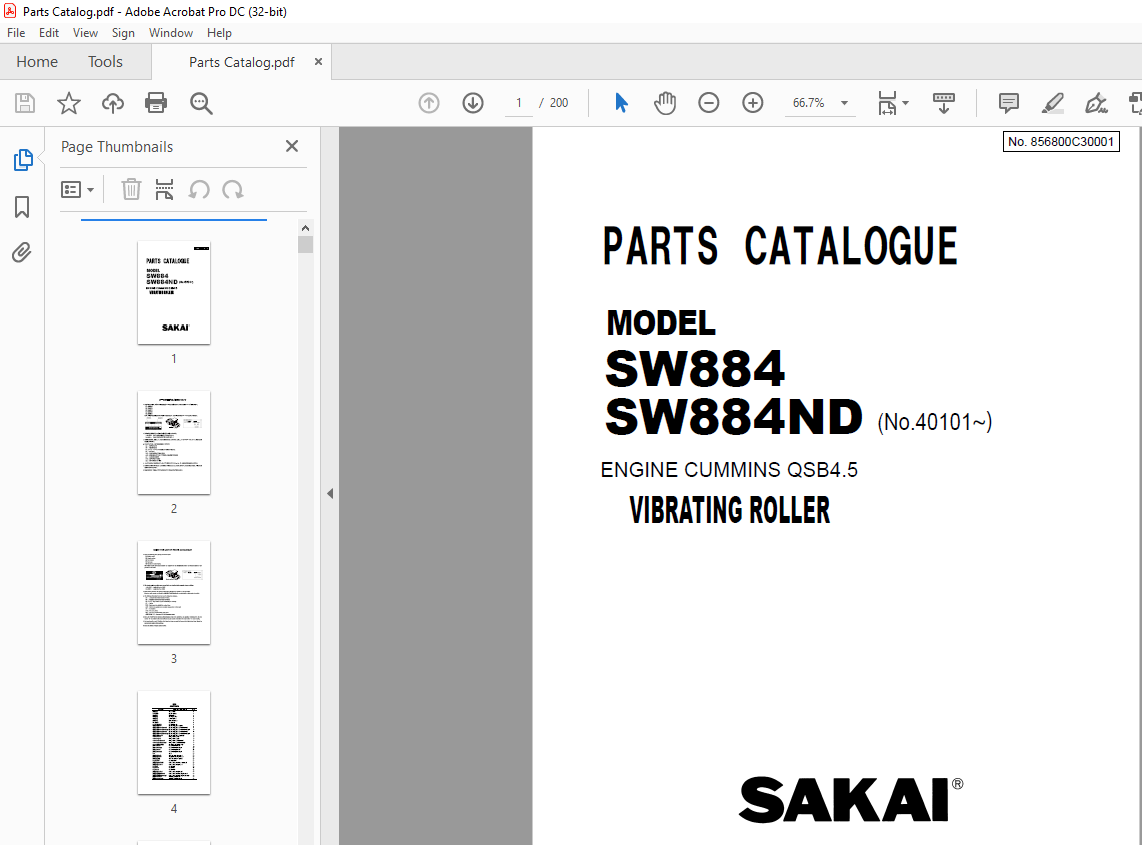Click the Print Pages thumbnail-panel icon
This screenshot has width=1142, height=845.
pos(165,189)
